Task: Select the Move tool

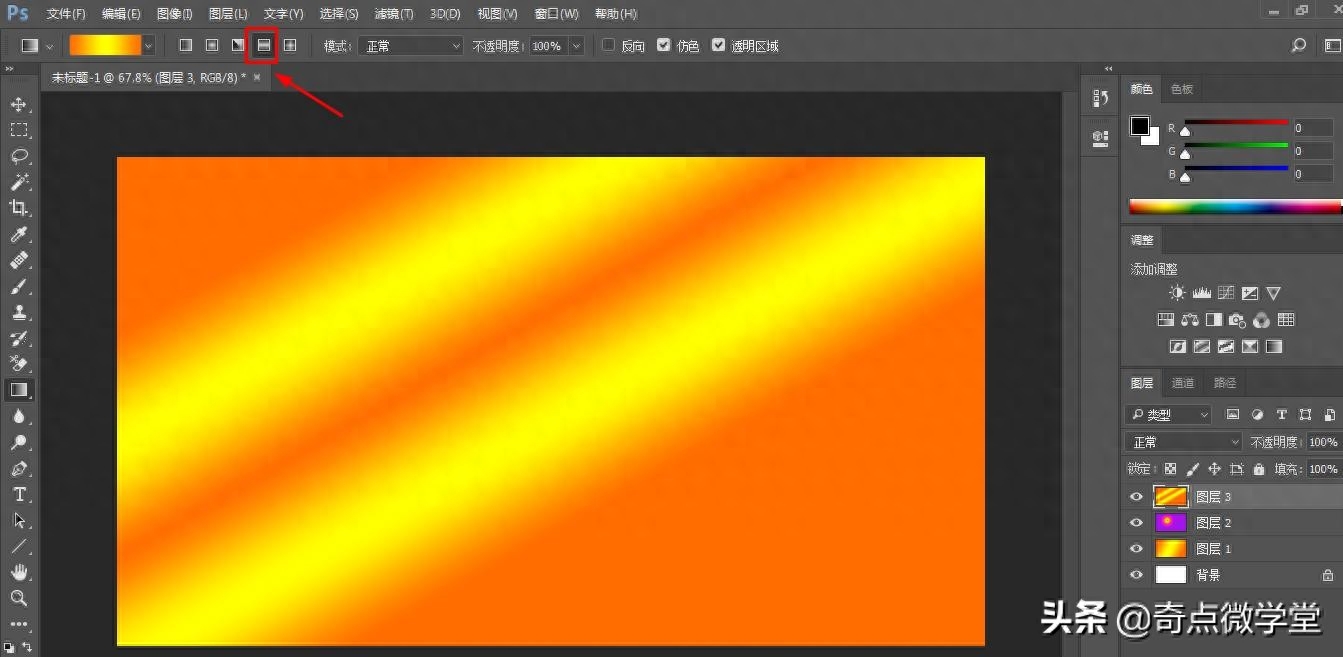Action: coord(19,104)
